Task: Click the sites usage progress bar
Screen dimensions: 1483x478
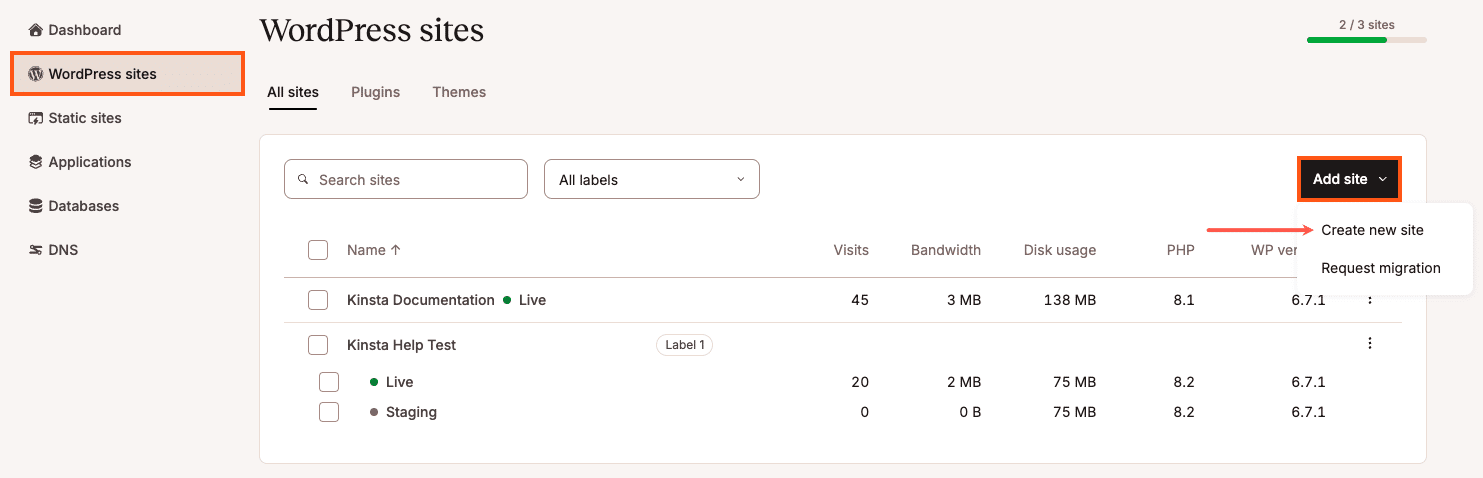Action: click(1366, 40)
